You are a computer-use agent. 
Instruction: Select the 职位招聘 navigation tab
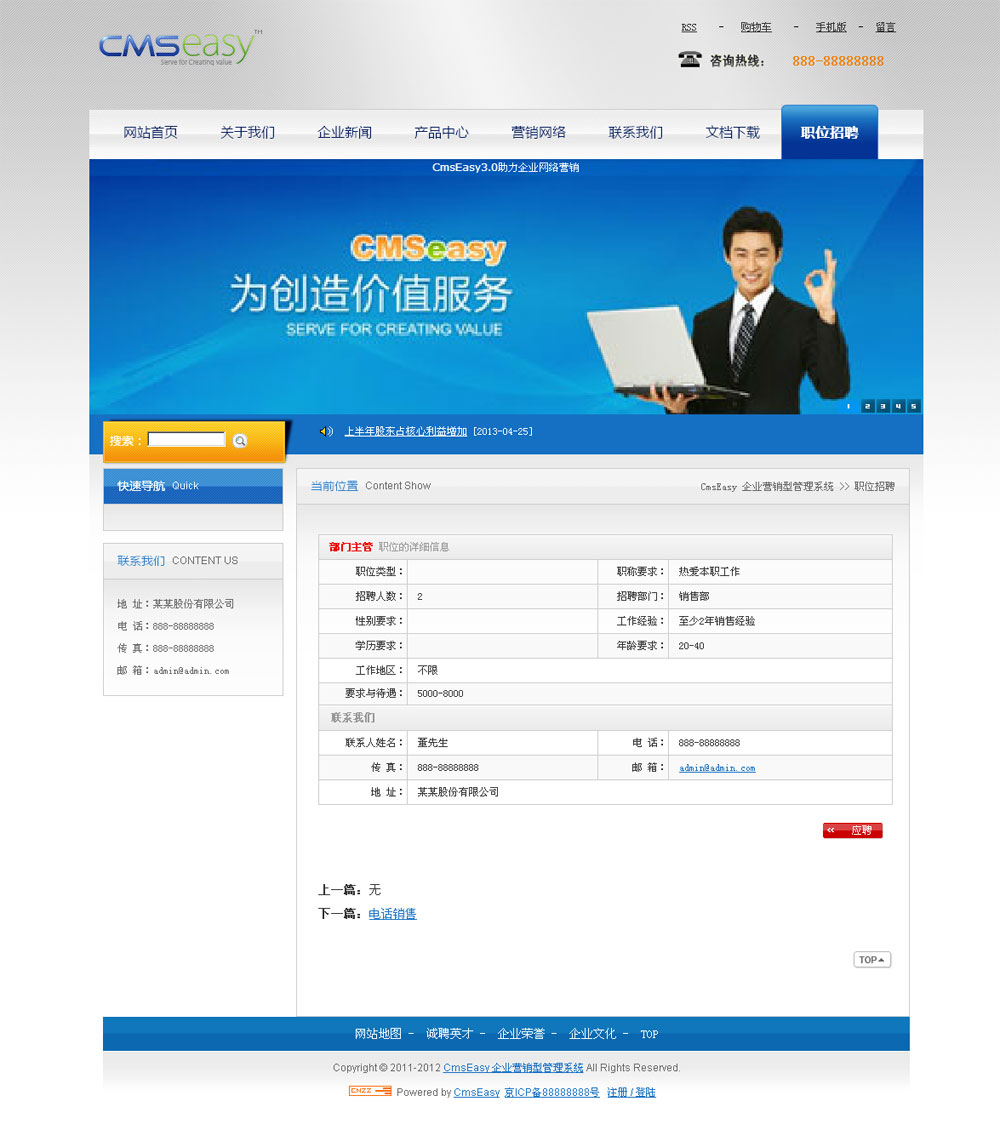[x=829, y=133]
